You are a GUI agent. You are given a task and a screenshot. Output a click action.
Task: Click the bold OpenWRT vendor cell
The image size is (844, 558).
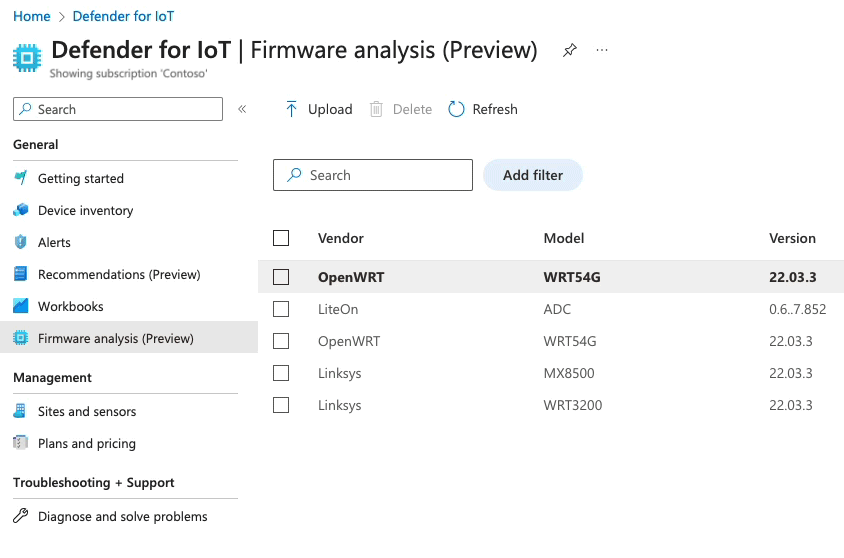pos(351,277)
